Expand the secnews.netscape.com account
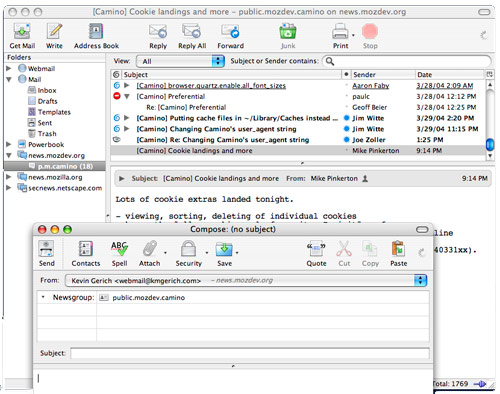 [9, 188]
